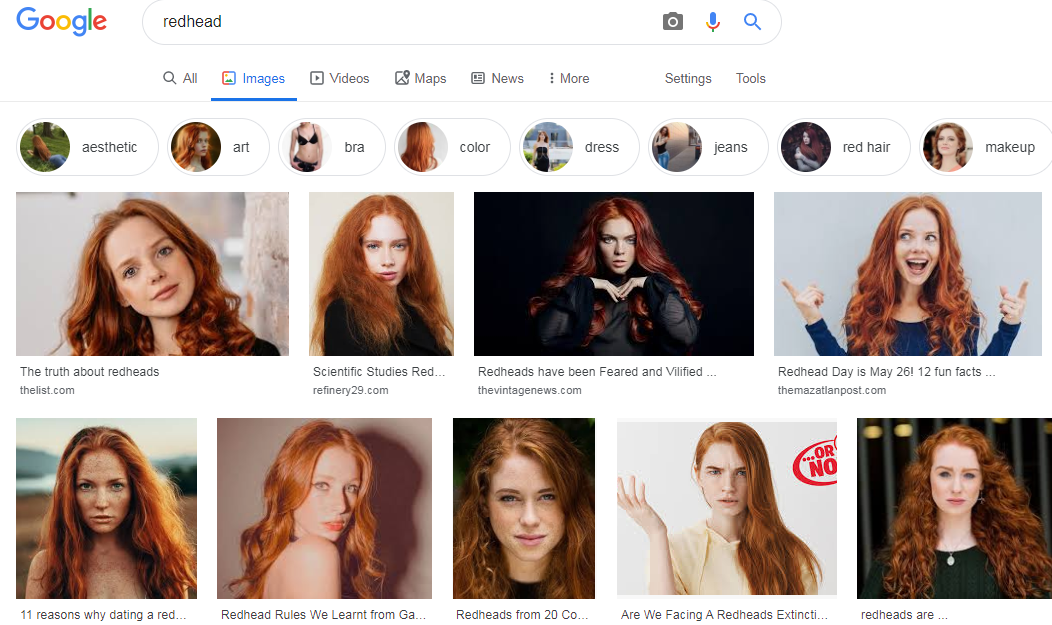Go to the News tab
Image resolution: width=1052 pixels, height=625 pixels.
(497, 78)
